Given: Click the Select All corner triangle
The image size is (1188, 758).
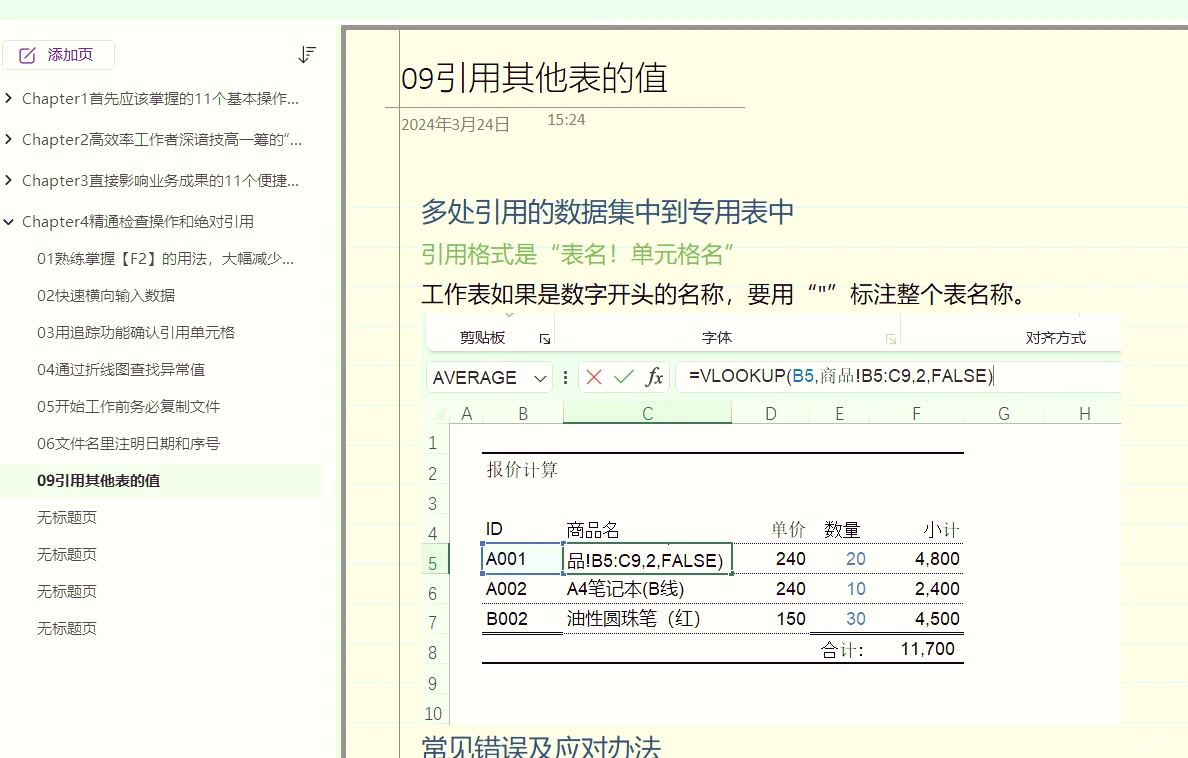Looking at the screenshot, I should (439, 414).
